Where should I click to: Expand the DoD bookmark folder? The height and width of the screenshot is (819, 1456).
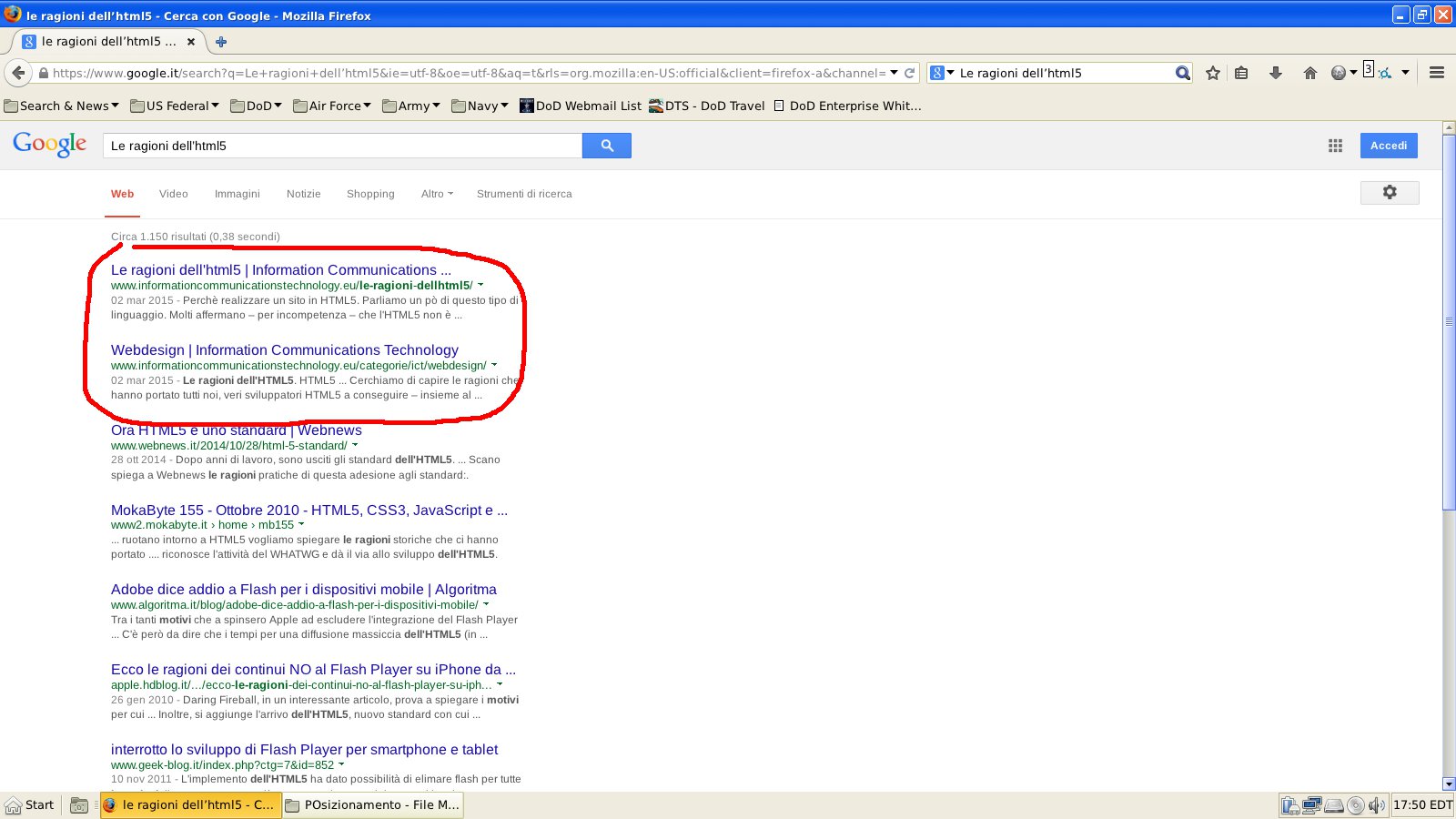point(257,106)
